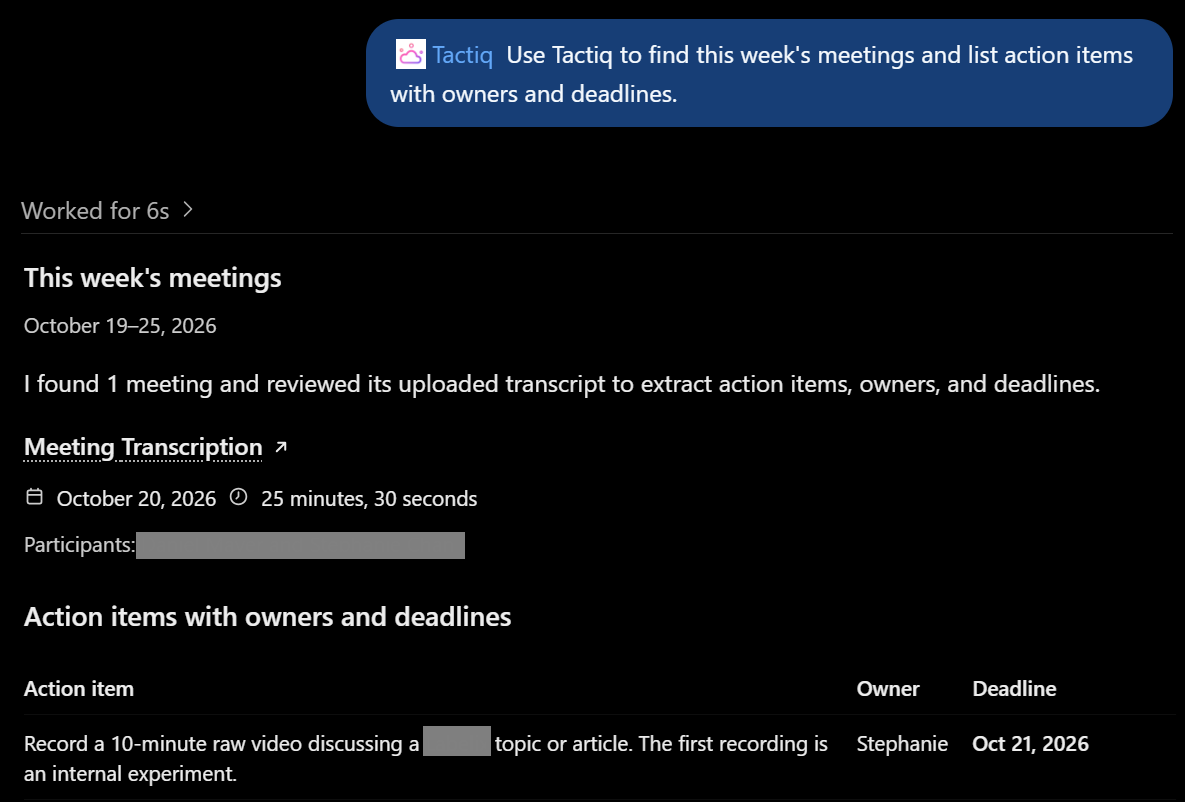Click the user prompt message bubble
1185x802 pixels.
[769, 73]
